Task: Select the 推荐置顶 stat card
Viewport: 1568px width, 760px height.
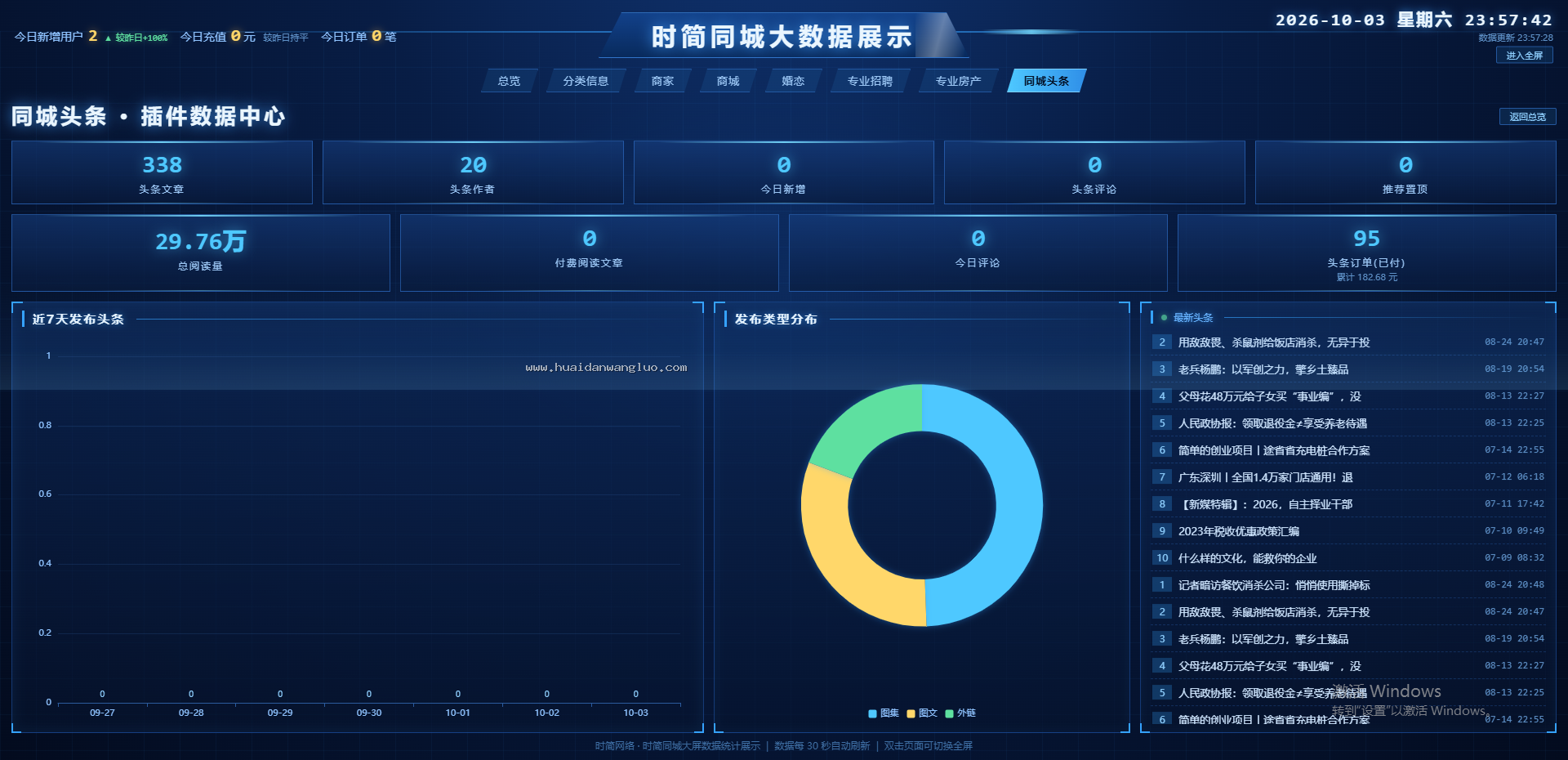Action: pyautogui.click(x=1405, y=172)
